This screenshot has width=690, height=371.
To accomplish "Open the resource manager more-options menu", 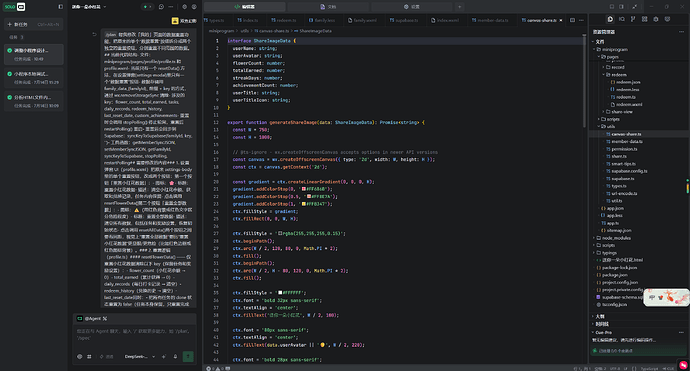I will [x=681, y=32].
